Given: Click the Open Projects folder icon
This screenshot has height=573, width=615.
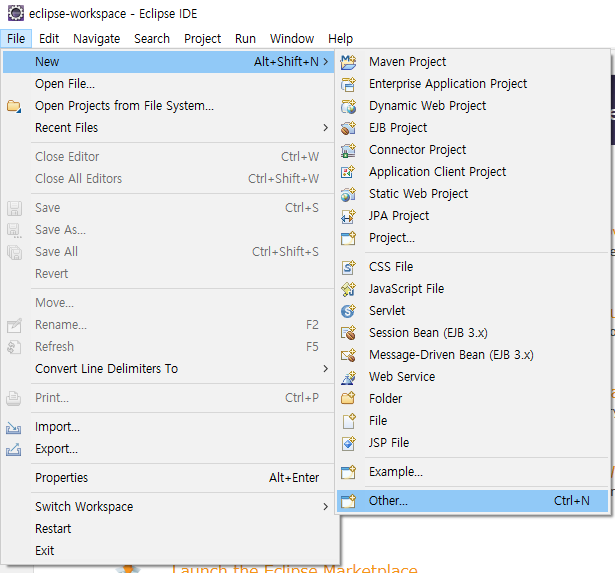Looking at the screenshot, I should coord(14,106).
